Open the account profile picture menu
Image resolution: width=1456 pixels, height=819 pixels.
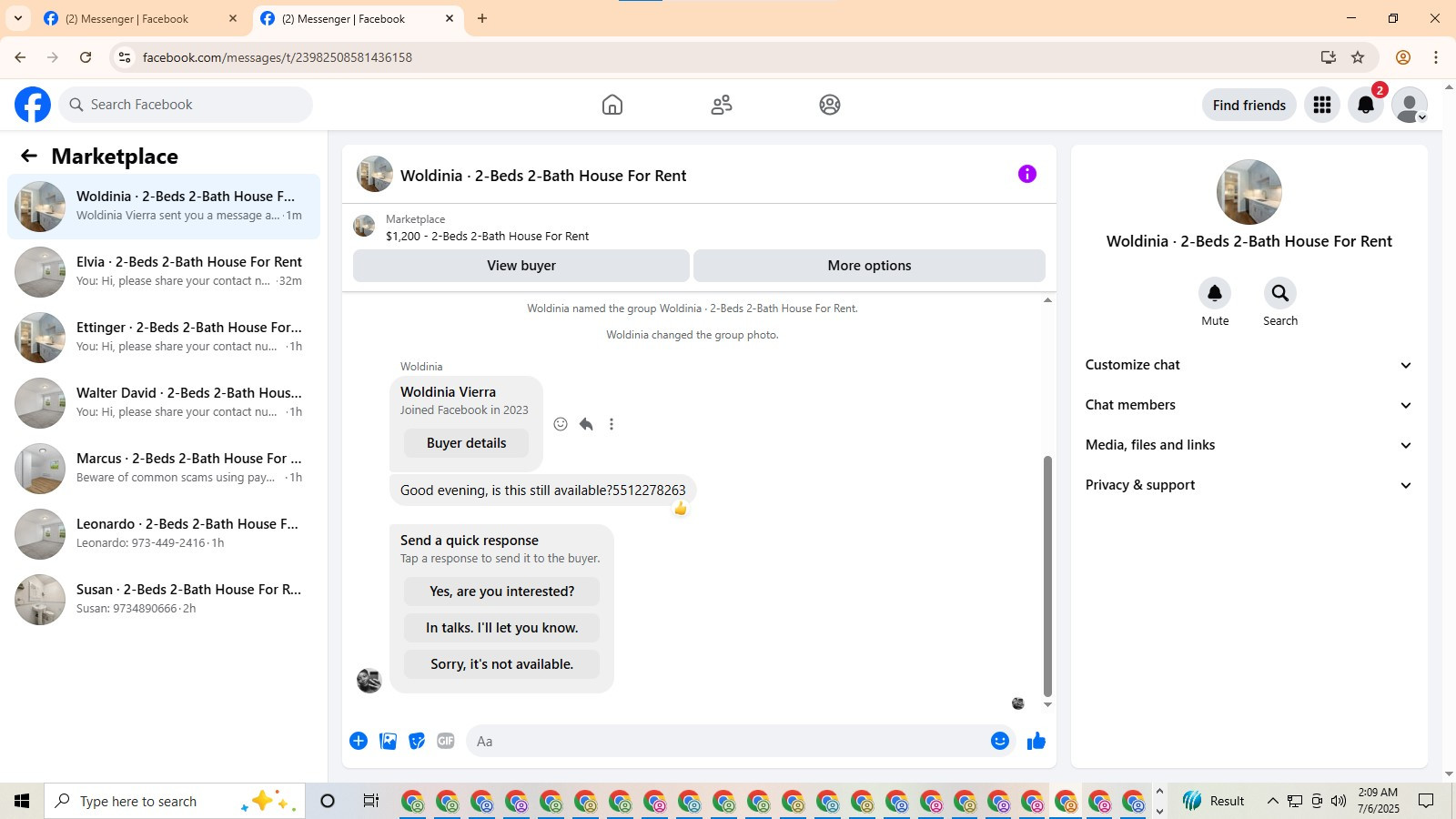(x=1410, y=105)
